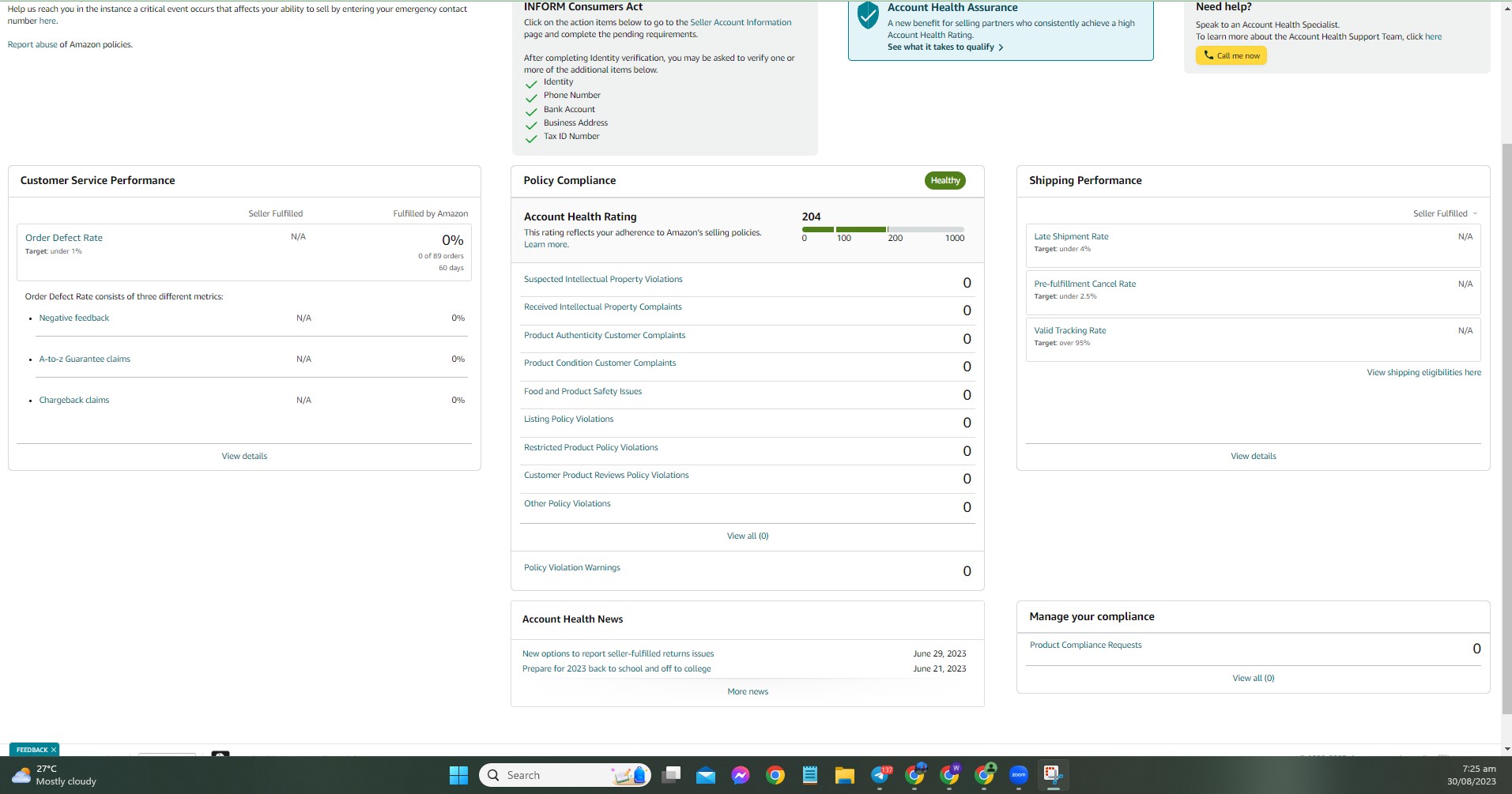Open Suspected Intellectual Property Violations
This screenshot has width=1512, height=794.
click(x=603, y=279)
